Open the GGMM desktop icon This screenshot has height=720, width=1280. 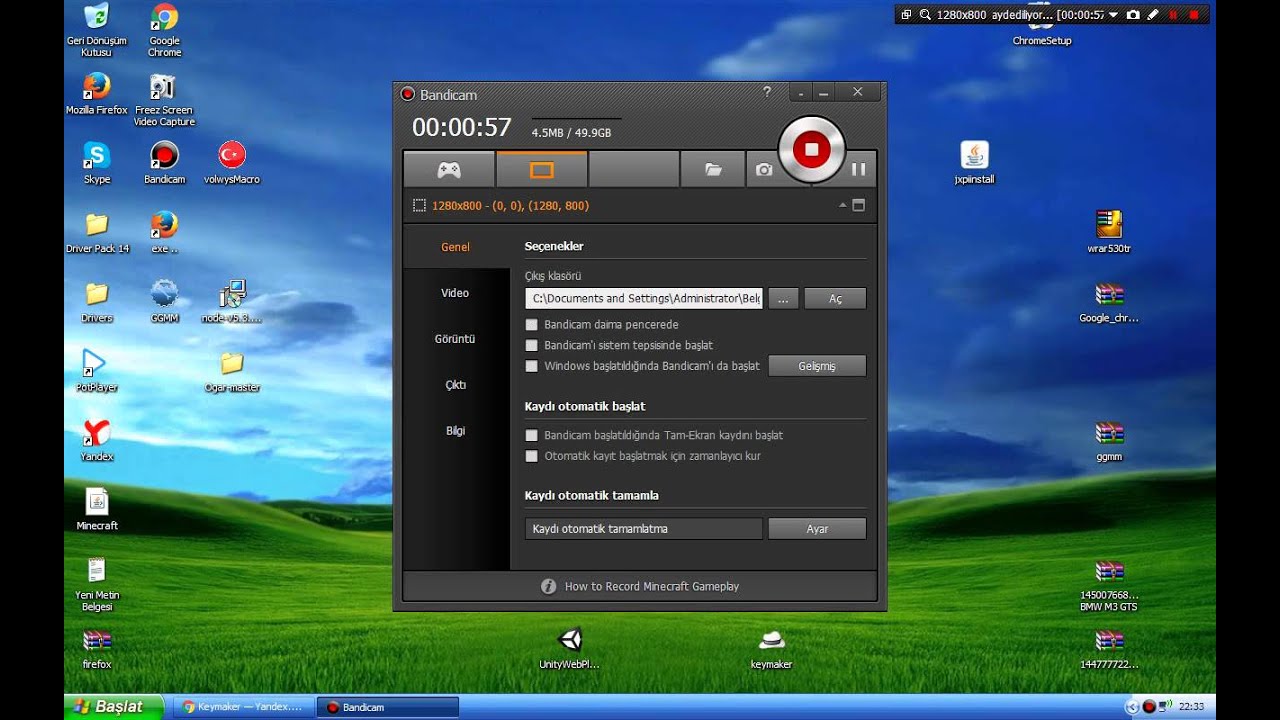[x=164, y=301]
